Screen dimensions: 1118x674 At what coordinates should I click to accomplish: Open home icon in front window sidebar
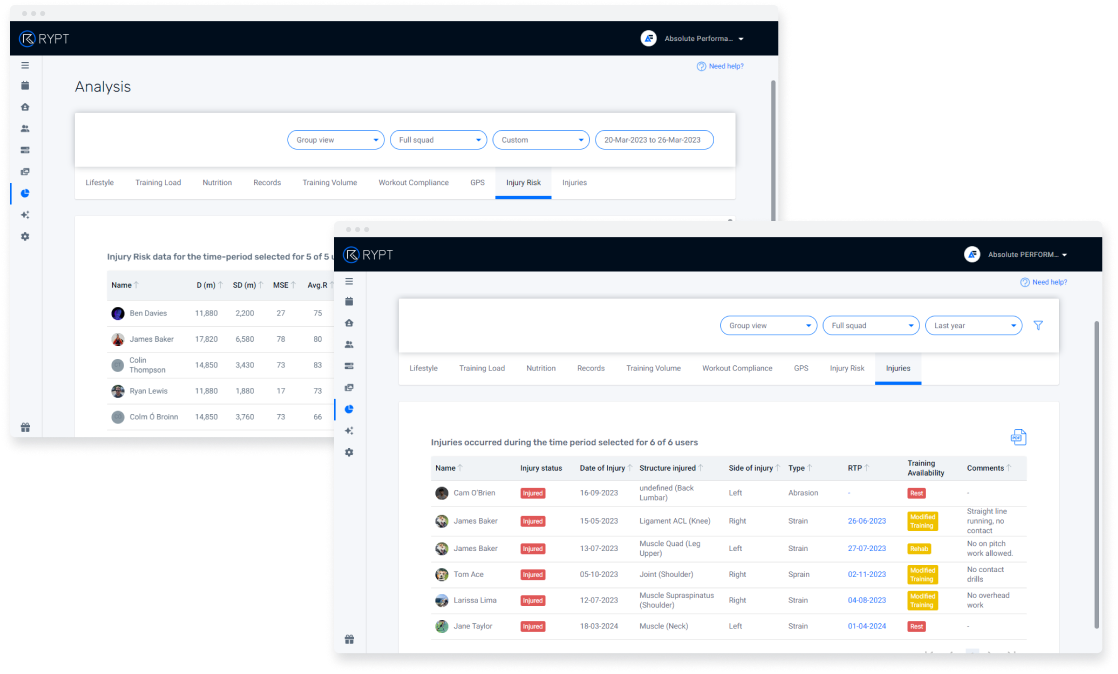pos(349,323)
